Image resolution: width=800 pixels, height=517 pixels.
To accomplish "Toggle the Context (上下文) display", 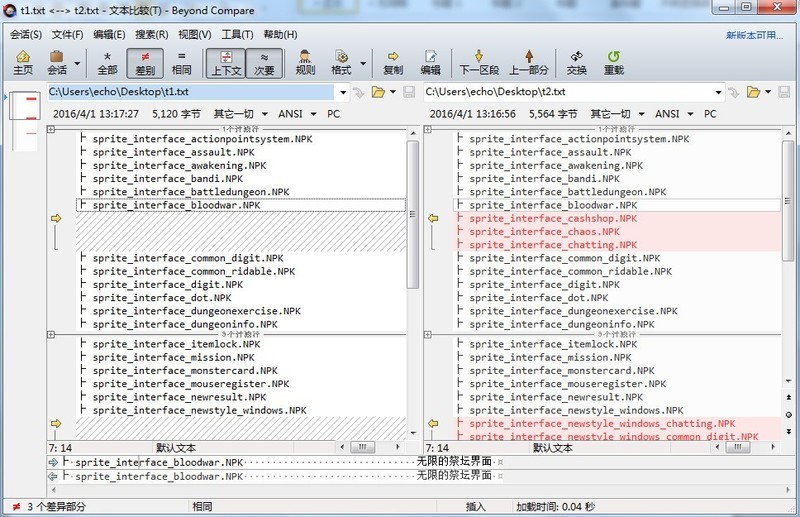I will pyautogui.click(x=226, y=63).
